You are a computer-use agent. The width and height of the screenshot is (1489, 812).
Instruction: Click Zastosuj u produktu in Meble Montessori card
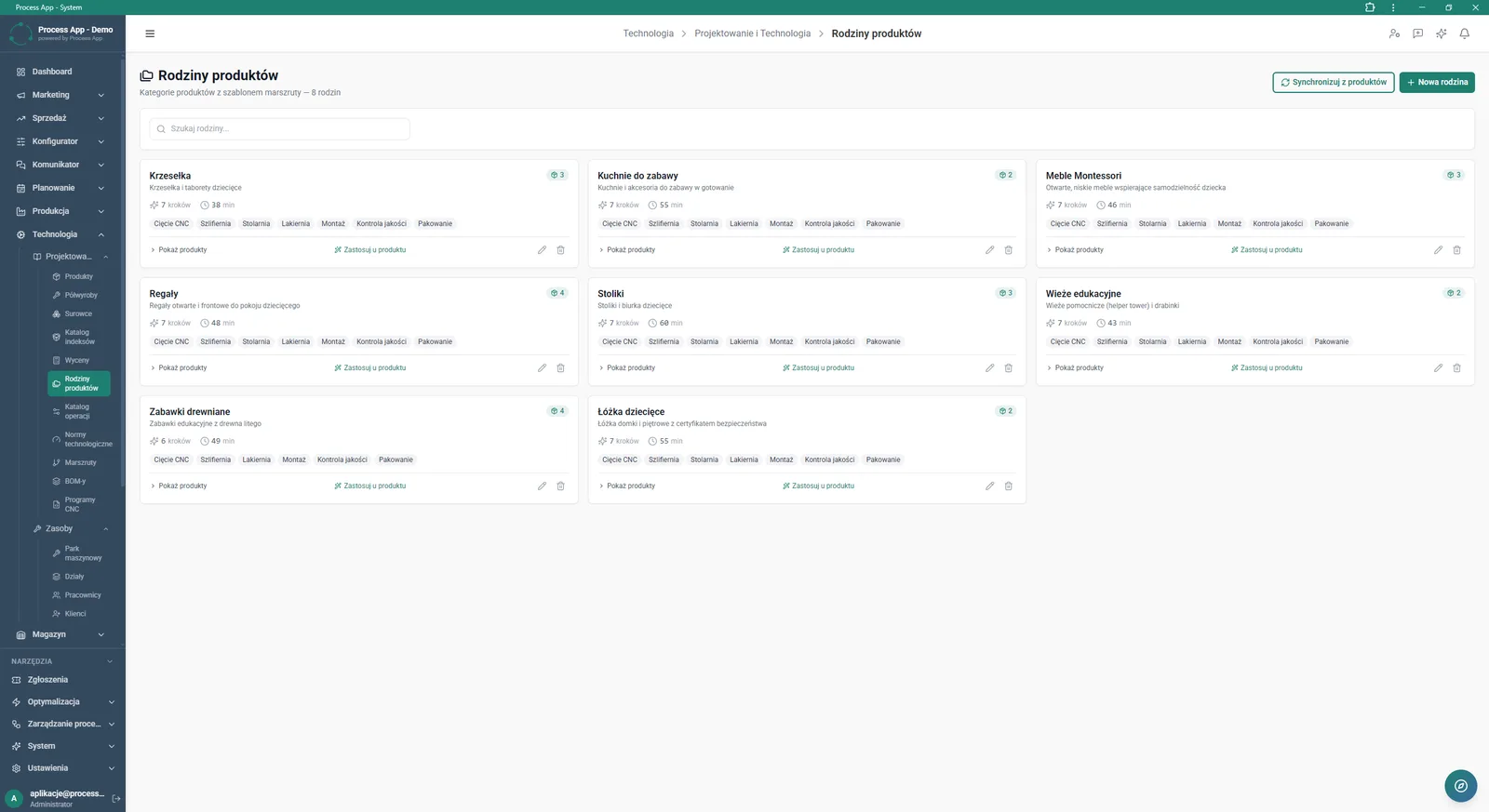1267,250
